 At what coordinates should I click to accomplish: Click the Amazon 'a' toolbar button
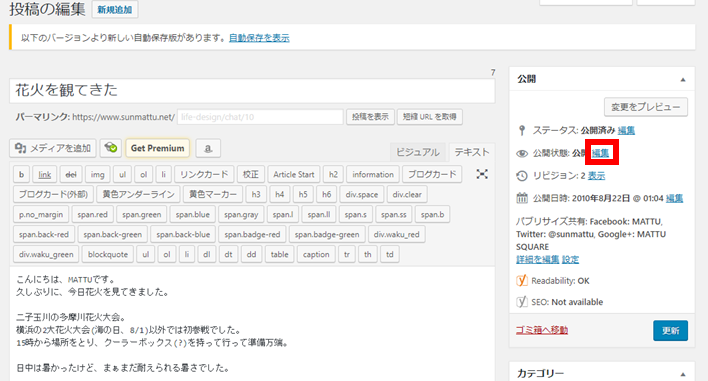pos(208,148)
